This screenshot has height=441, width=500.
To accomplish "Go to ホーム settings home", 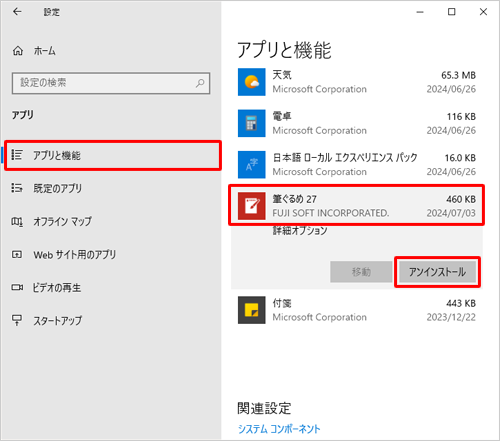I will tap(44, 51).
